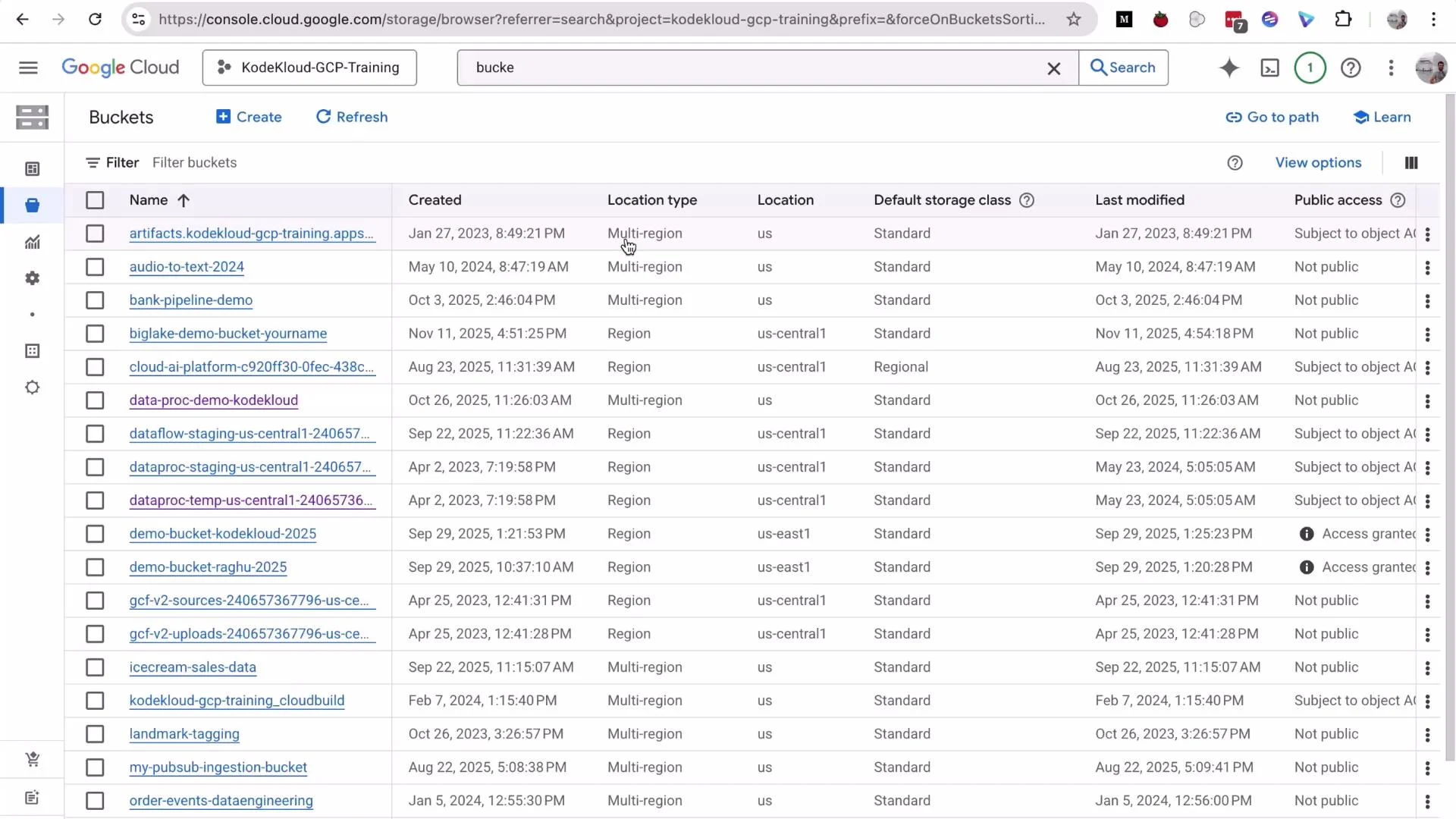Go back in the browser
This screenshot has height=819, width=1456.
coord(22,20)
